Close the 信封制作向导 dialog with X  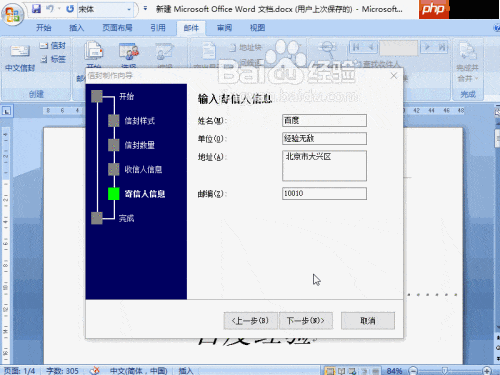tap(394, 76)
